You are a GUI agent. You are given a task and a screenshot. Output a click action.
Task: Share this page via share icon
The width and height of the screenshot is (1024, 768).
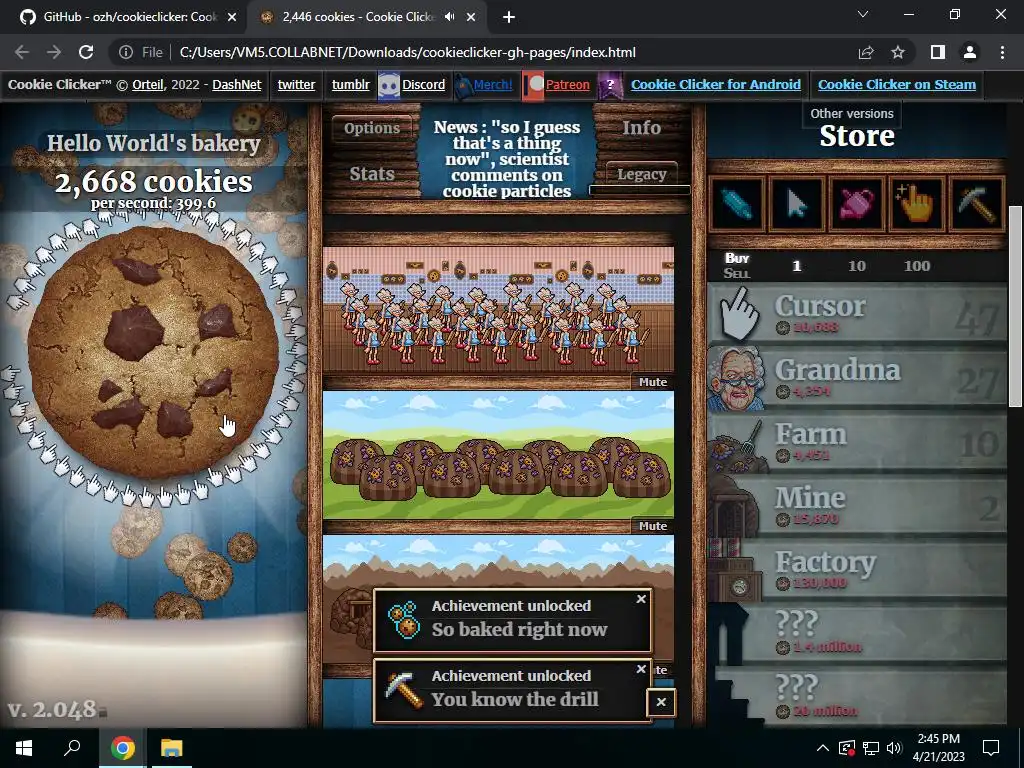click(866, 52)
